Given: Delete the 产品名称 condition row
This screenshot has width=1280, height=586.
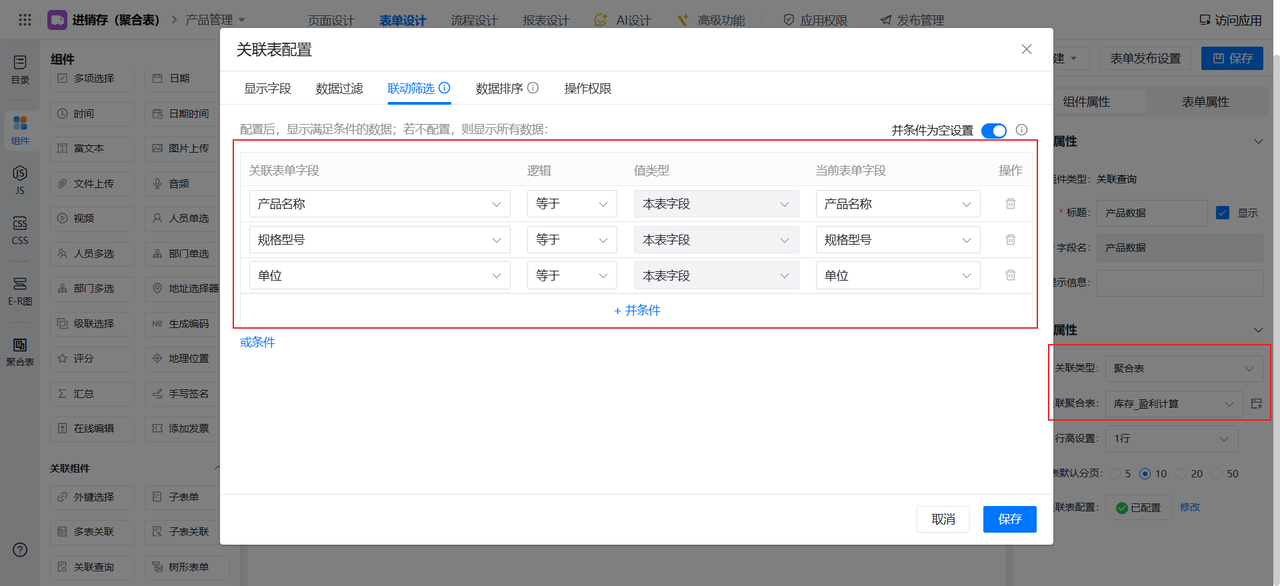Looking at the screenshot, I should point(1010,204).
